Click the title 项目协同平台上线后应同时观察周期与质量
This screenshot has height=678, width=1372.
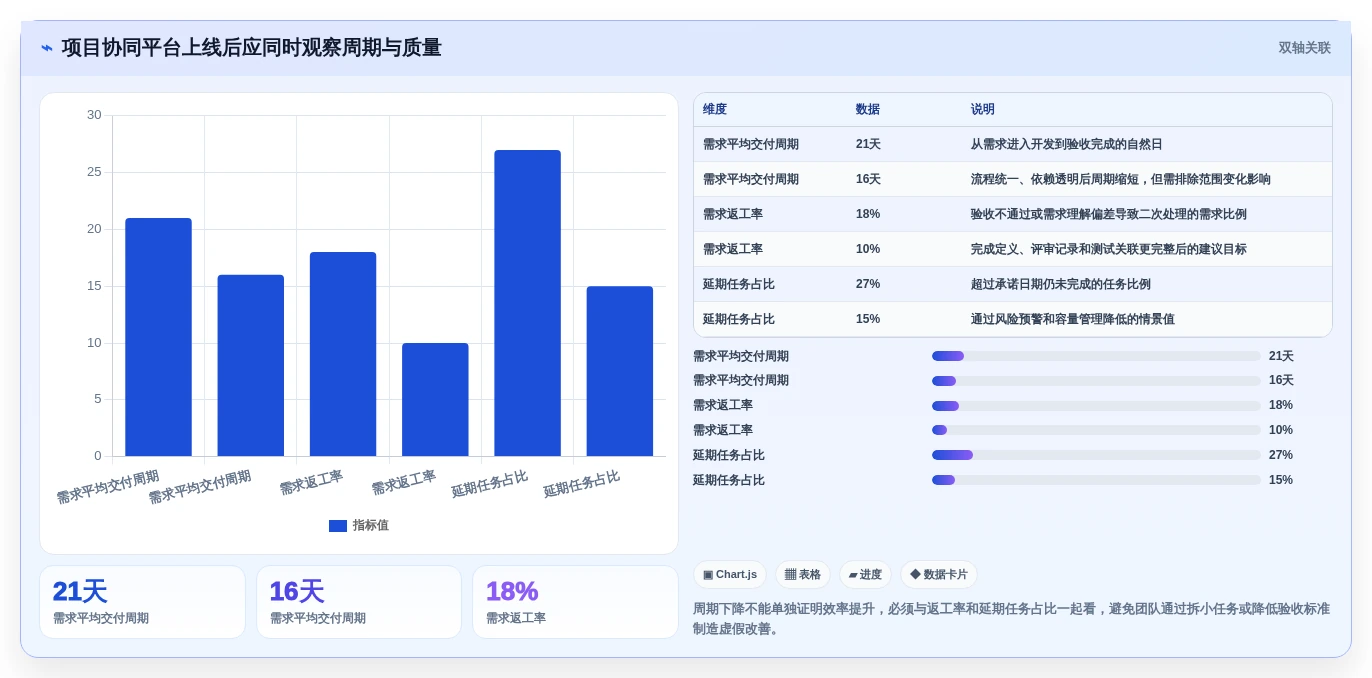[251, 48]
